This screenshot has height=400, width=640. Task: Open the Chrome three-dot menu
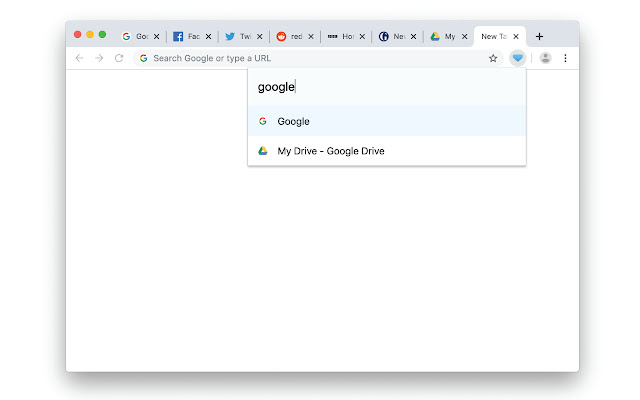tap(565, 58)
